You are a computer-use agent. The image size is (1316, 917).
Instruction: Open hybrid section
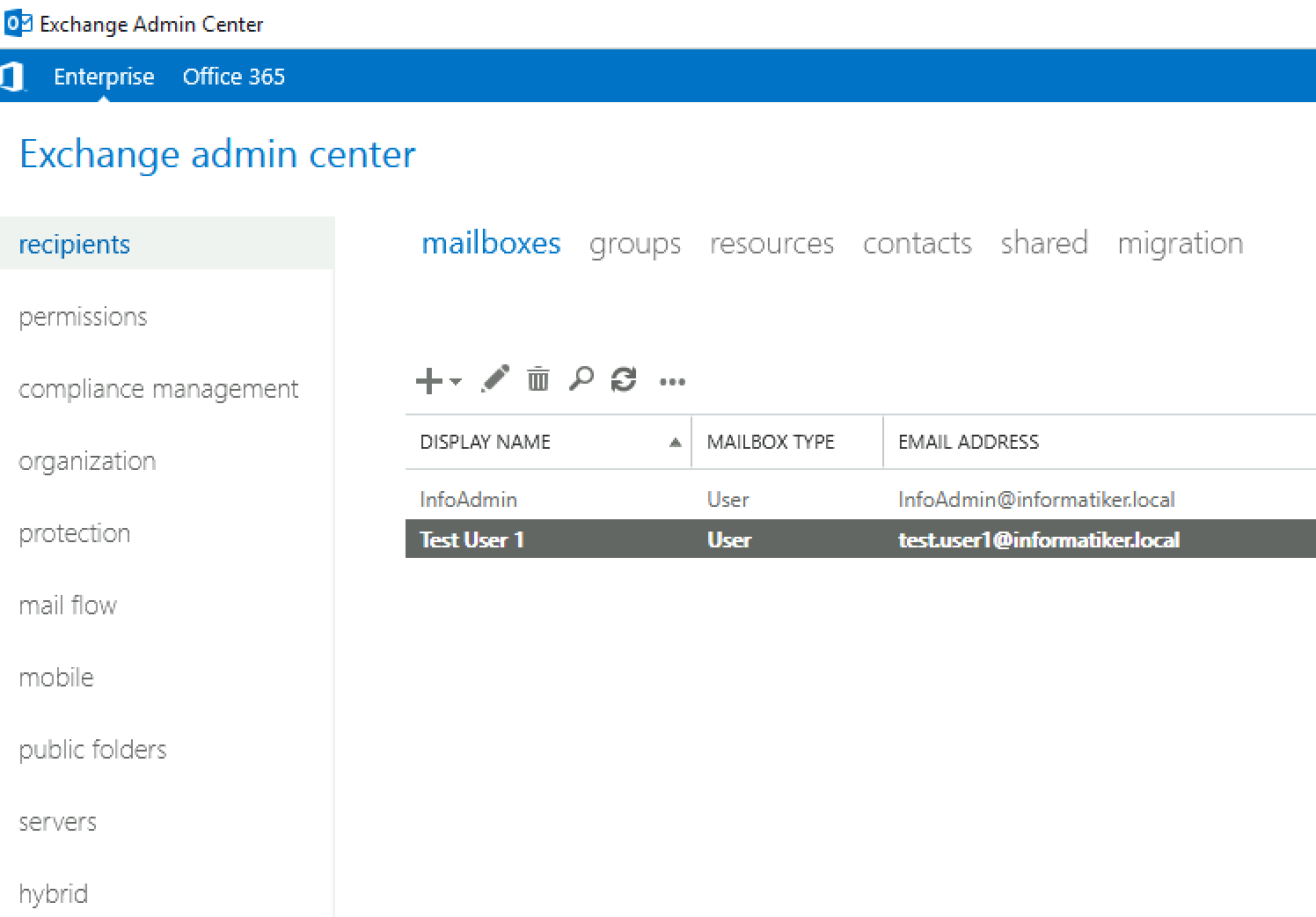tap(54, 894)
